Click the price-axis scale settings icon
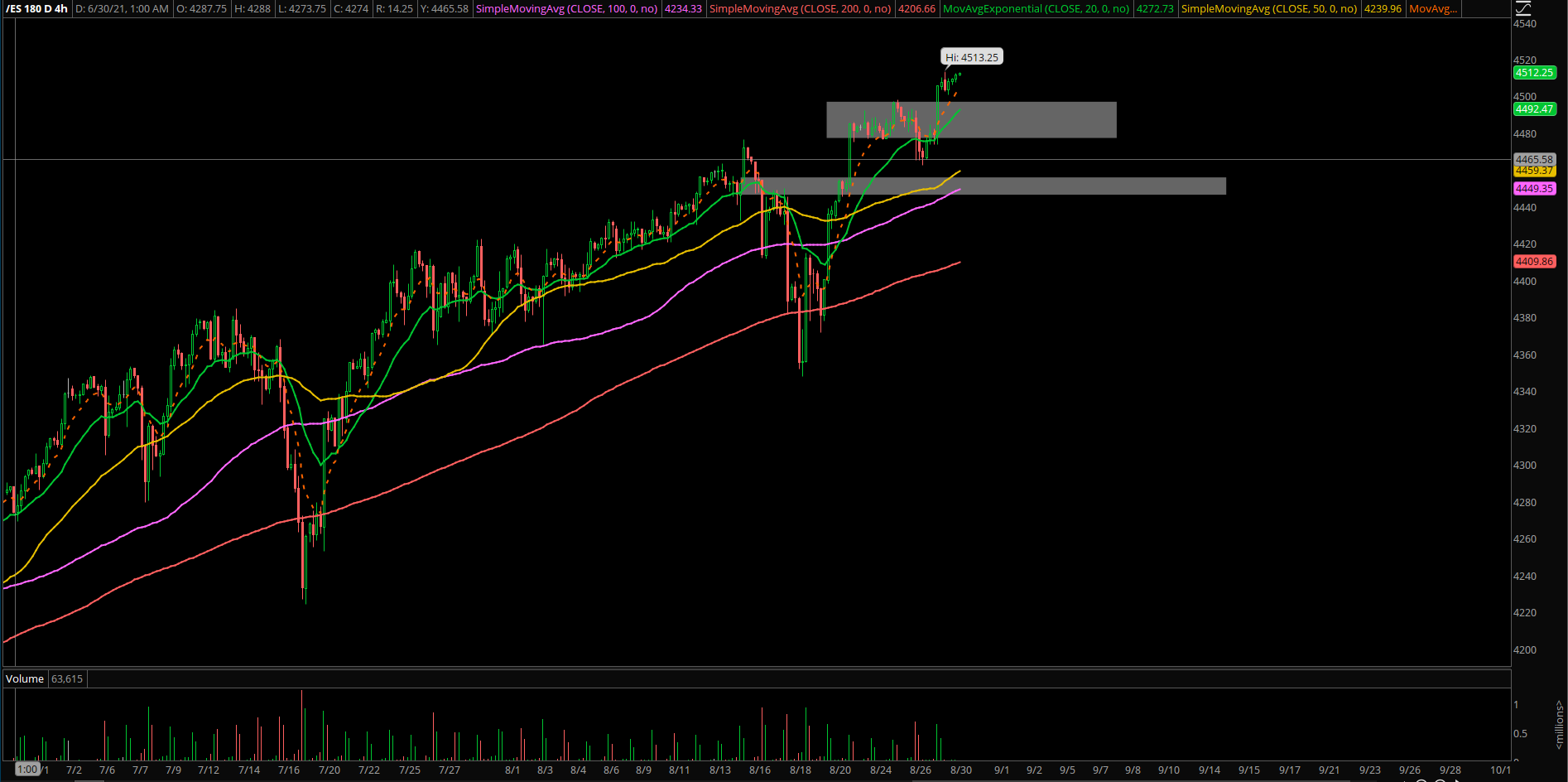Image resolution: width=1568 pixels, height=782 pixels. click(1522, 8)
